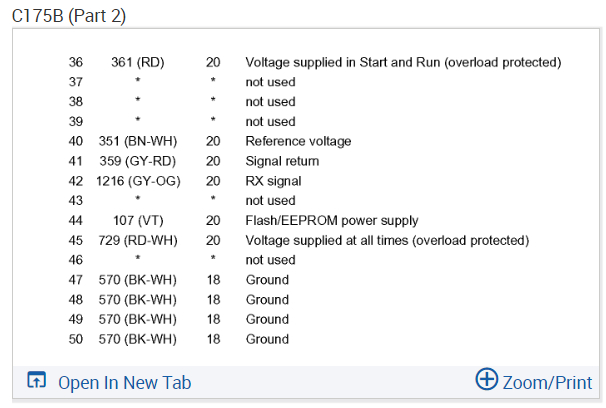This screenshot has height=408, width=606.
Task: Click the 107 (VT) circuit cell
Action: click(137, 220)
